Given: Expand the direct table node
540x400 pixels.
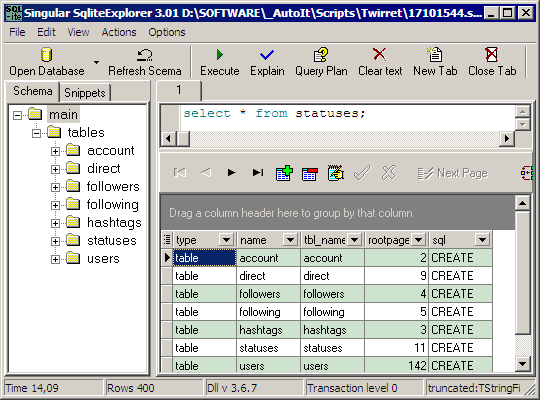Looking at the screenshot, I should pos(55,169).
